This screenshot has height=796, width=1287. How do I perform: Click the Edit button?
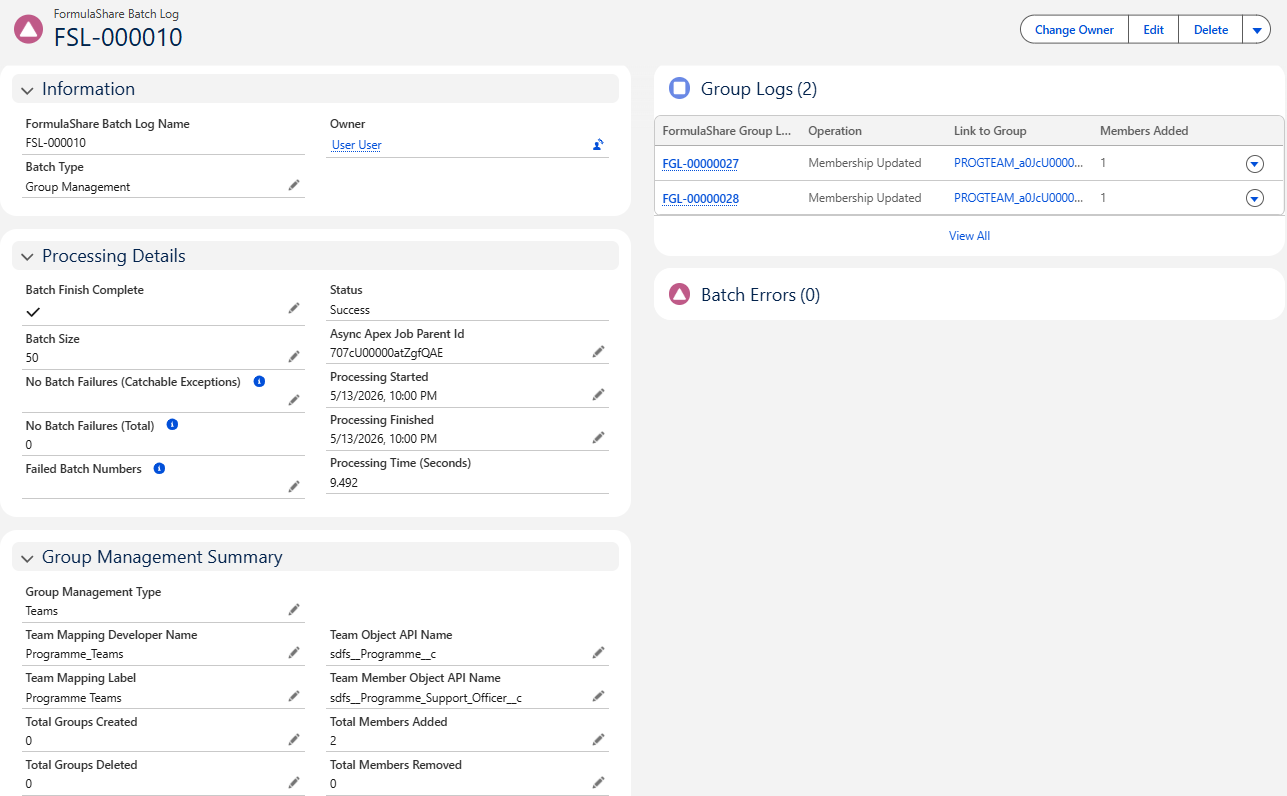point(1153,30)
